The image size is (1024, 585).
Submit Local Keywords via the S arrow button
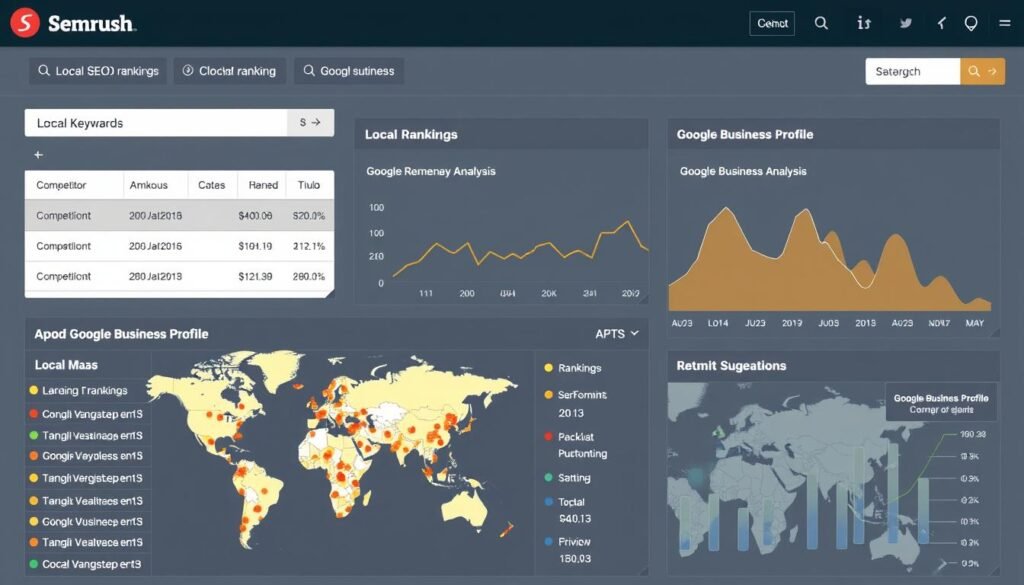tap(310, 122)
